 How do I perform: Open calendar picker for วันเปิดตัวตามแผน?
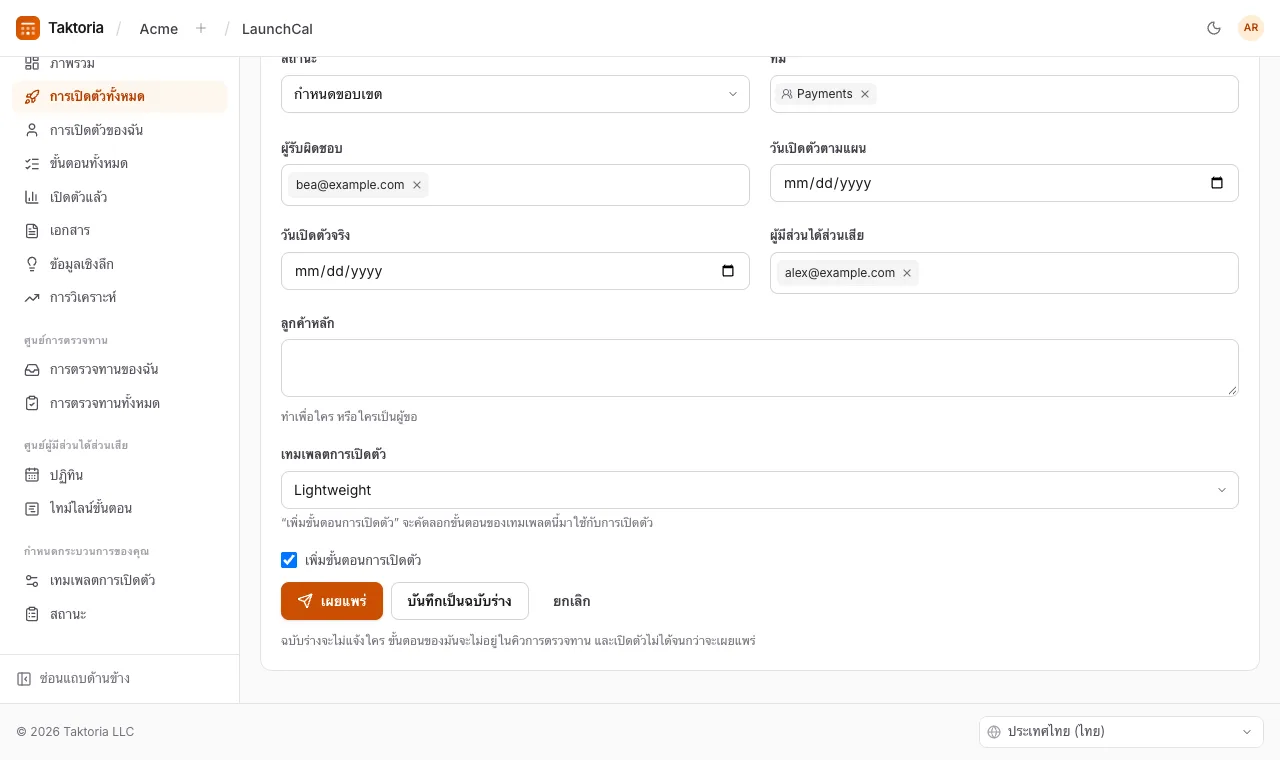pyautogui.click(x=1217, y=183)
